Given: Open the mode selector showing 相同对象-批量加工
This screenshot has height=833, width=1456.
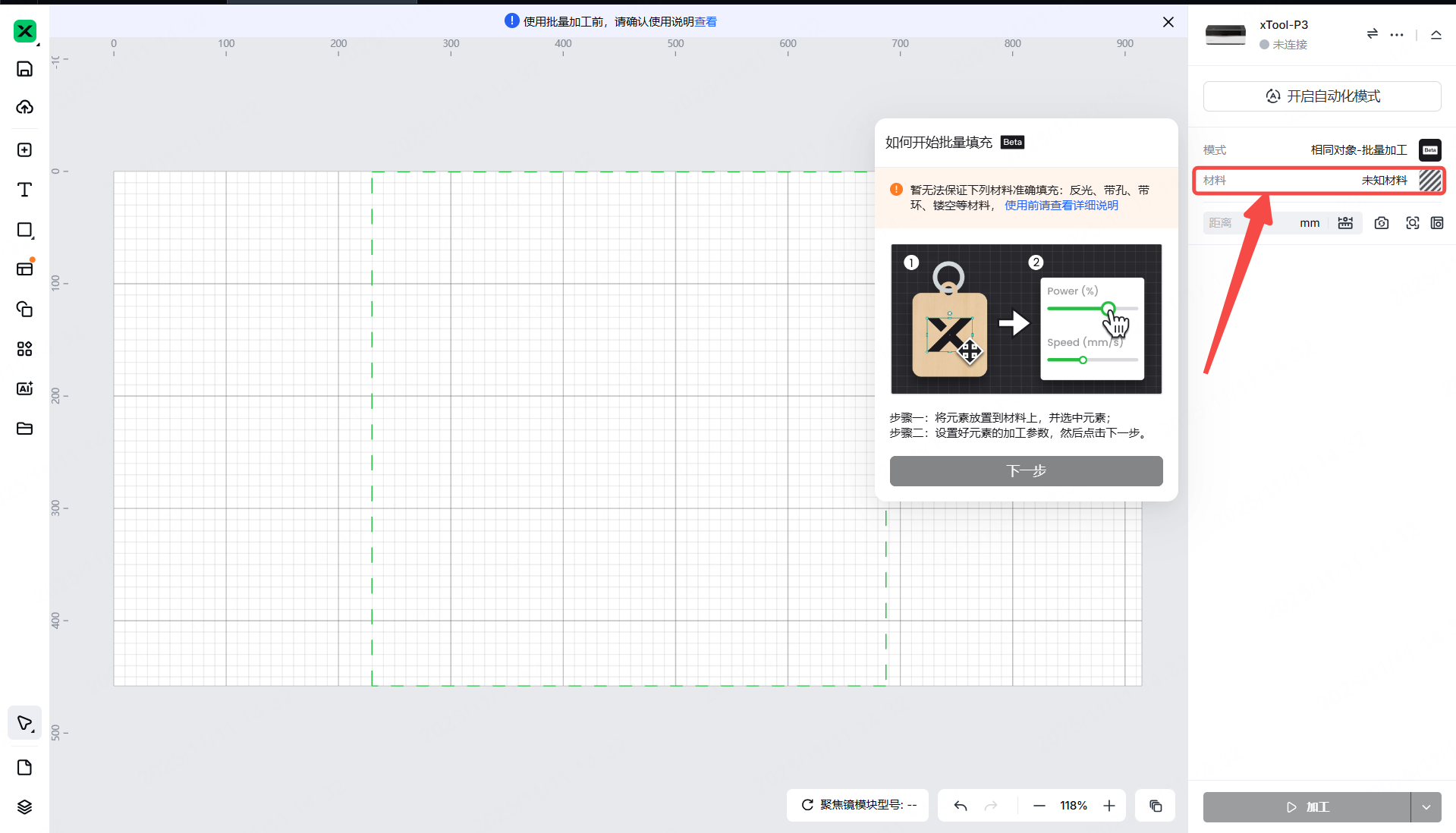Looking at the screenshot, I should (1358, 150).
